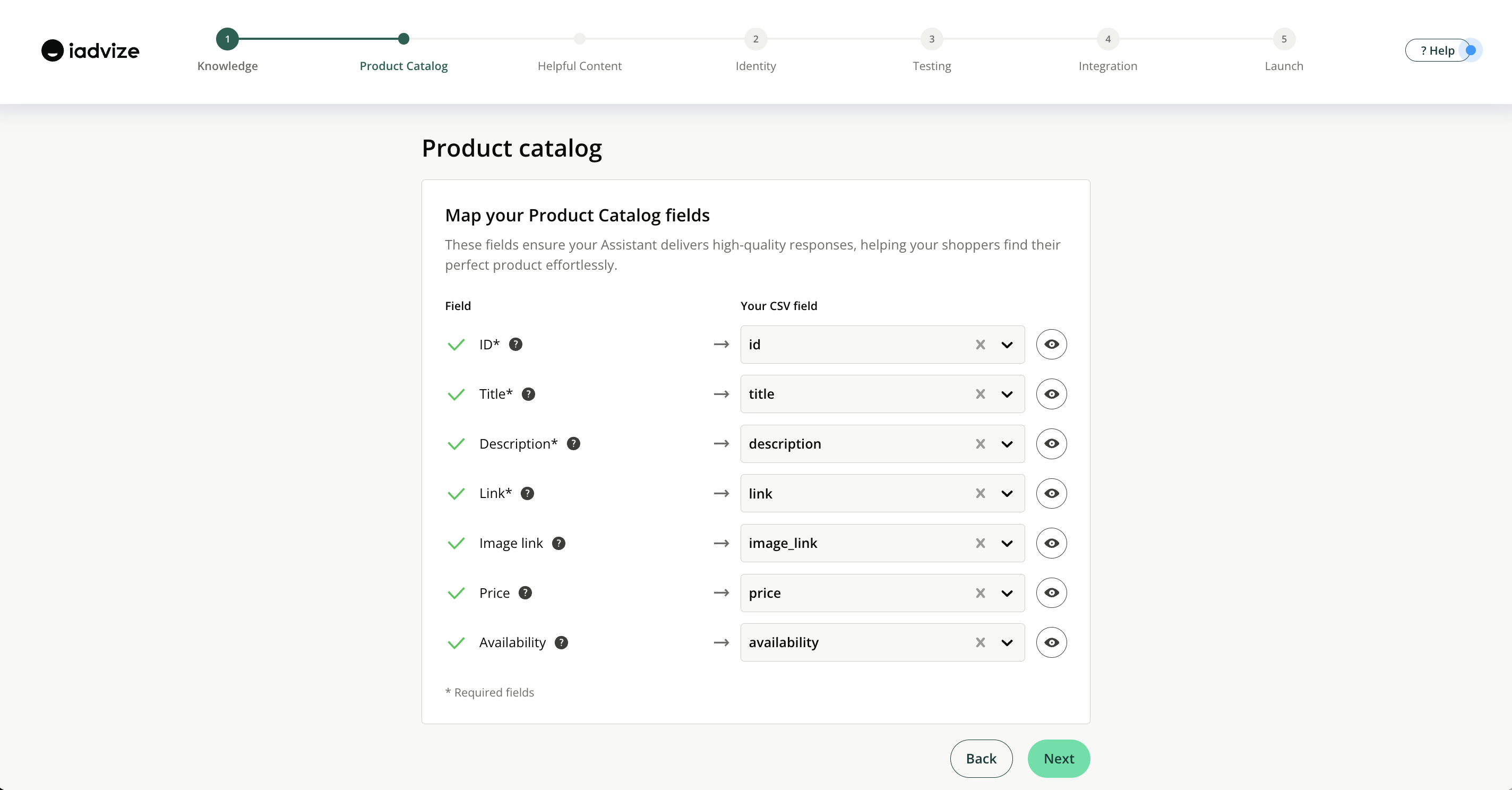Viewport: 1512px width, 790px height.
Task: Expand the availability dropdown chevron
Action: pos(1007,643)
